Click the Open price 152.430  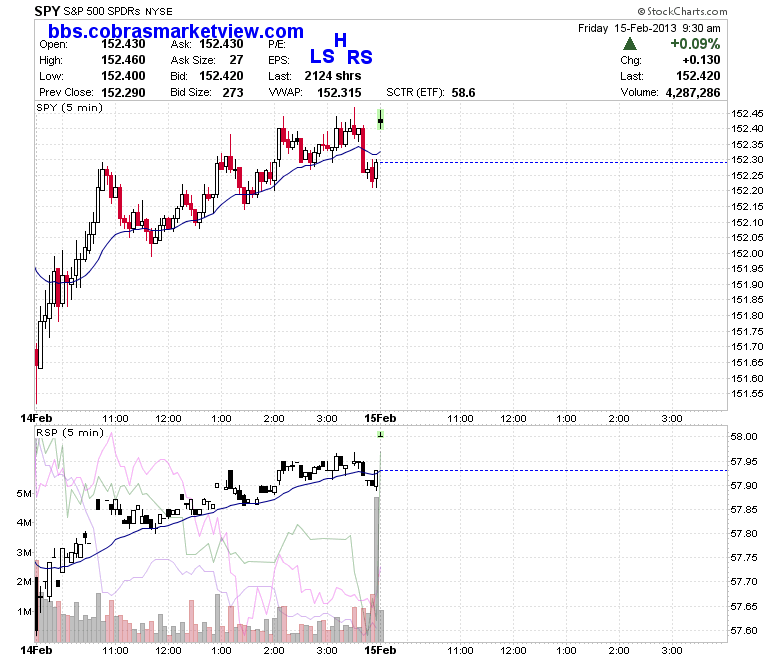(123, 44)
